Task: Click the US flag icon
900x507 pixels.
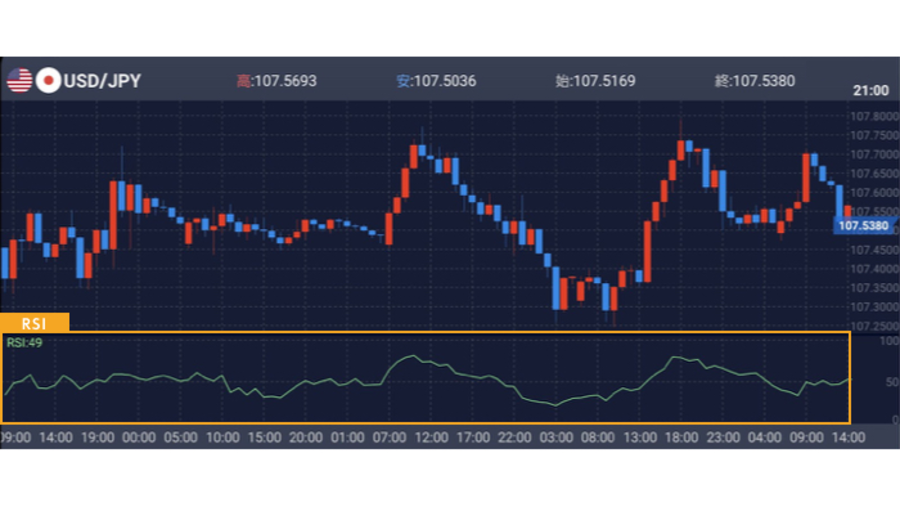Action: [x=18, y=81]
